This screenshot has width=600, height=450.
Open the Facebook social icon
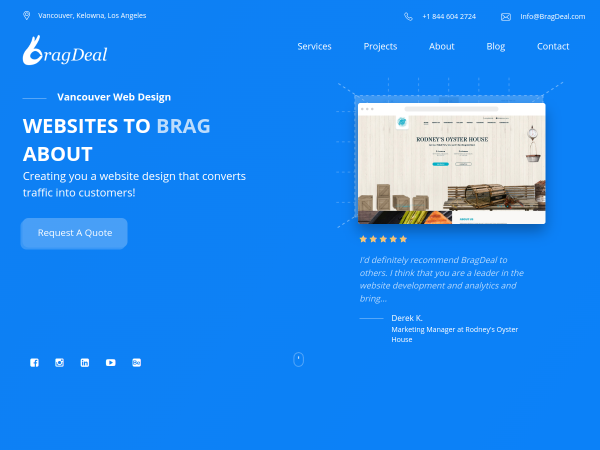pos(34,362)
